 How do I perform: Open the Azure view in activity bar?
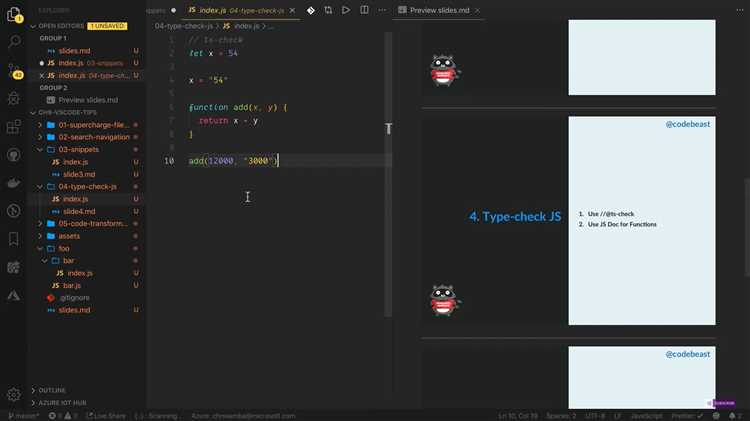point(14,296)
